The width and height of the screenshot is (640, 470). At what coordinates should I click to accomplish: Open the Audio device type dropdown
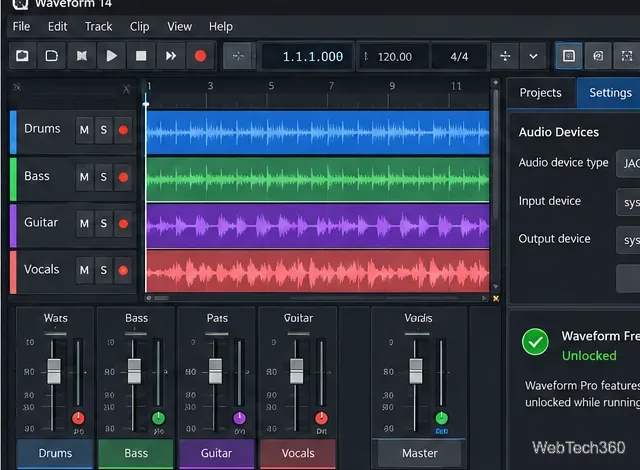tap(628, 164)
